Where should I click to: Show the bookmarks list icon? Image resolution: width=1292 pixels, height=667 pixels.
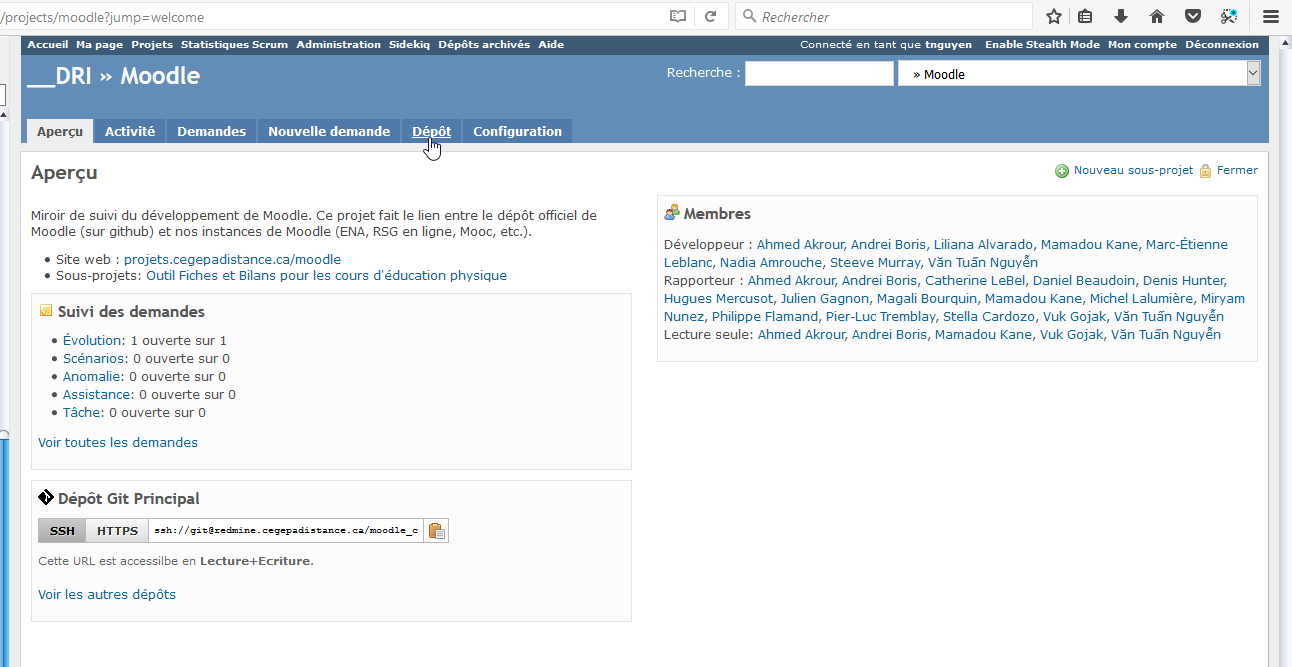1086,16
